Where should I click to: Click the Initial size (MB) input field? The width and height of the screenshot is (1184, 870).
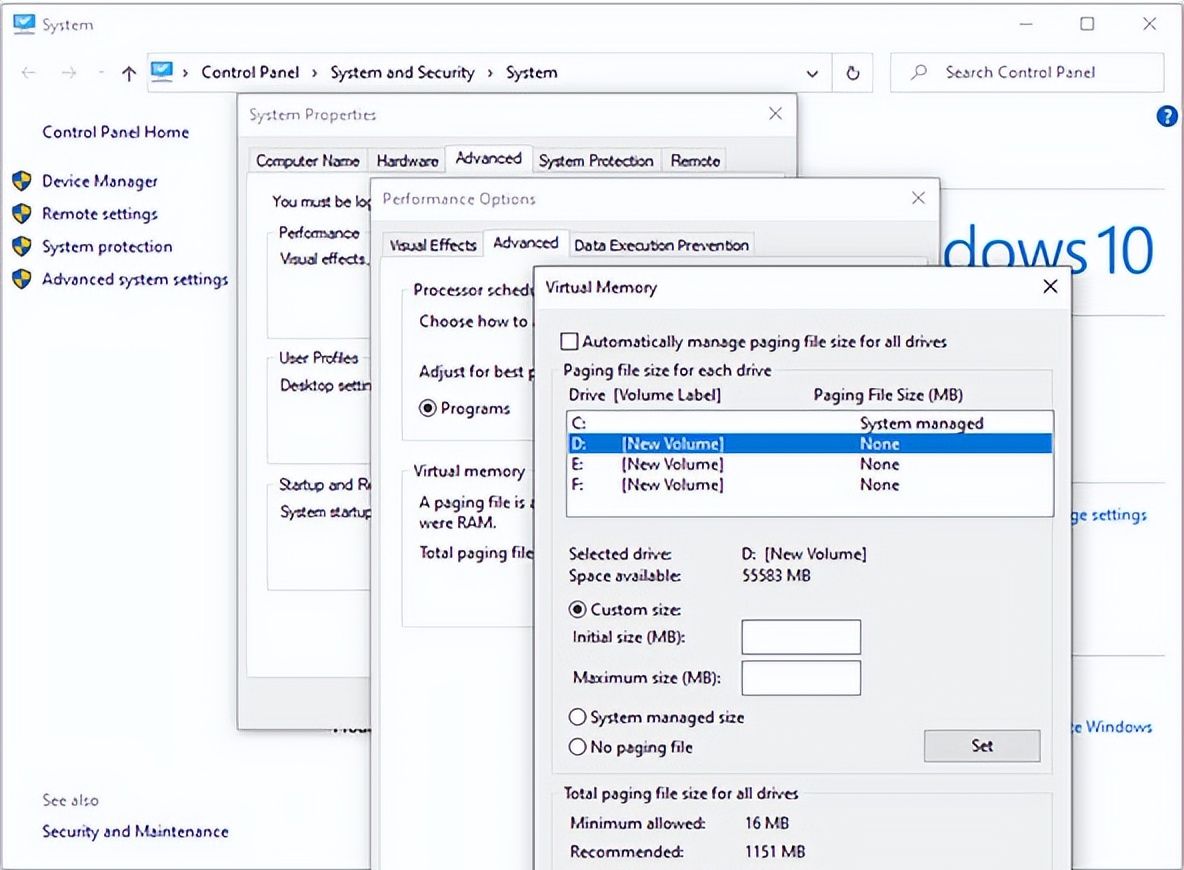pos(800,637)
